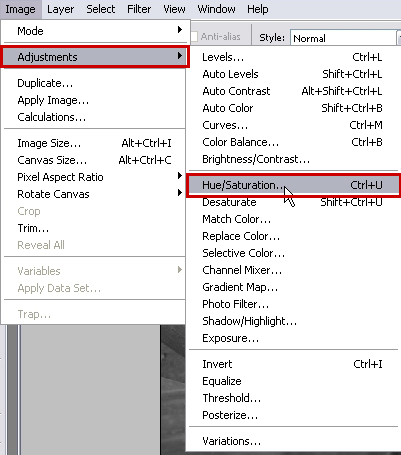
Task: Open the Filter menu
Action: [x=139, y=9]
